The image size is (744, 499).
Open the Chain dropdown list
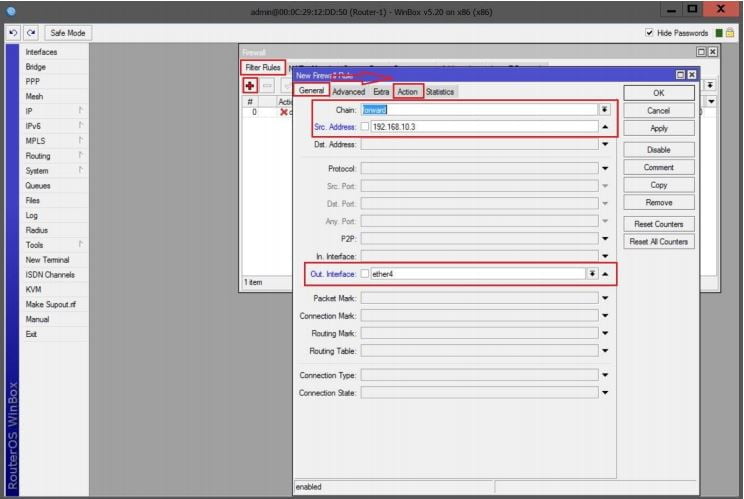604,110
